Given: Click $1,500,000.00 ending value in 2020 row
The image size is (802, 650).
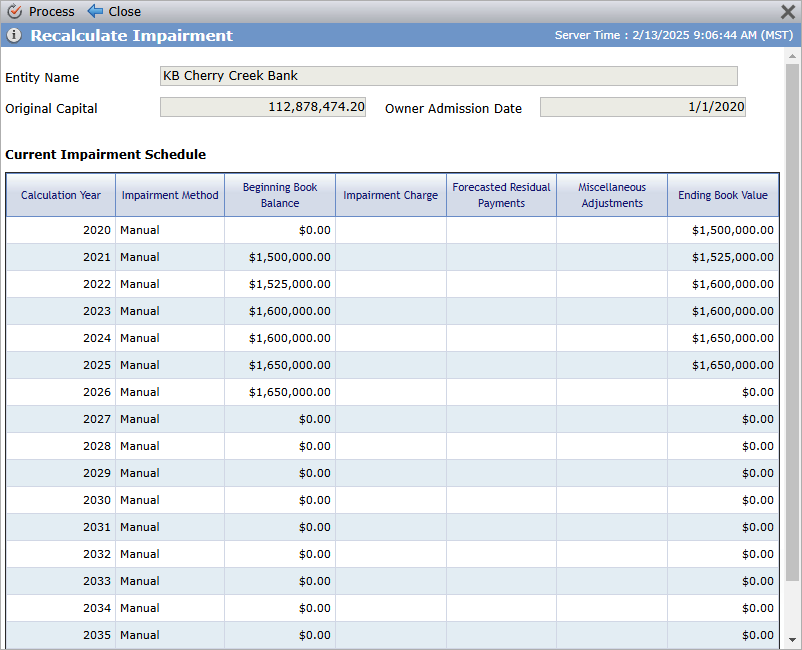Looking at the screenshot, I should 732,230.
